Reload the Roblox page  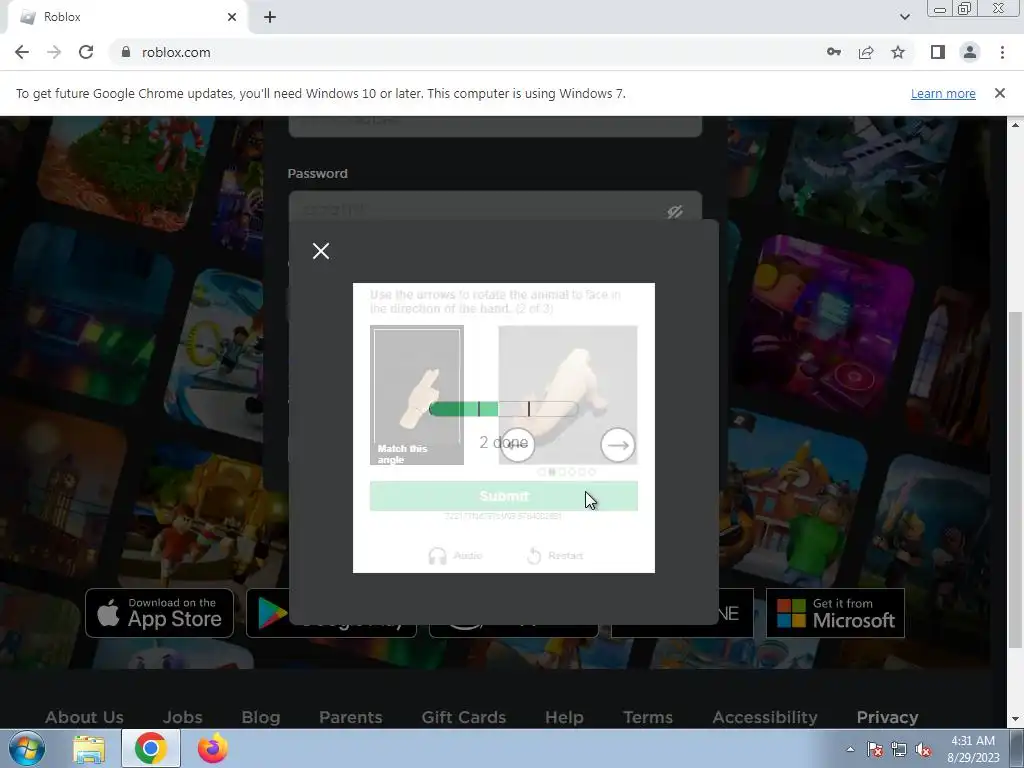tap(86, 52)
